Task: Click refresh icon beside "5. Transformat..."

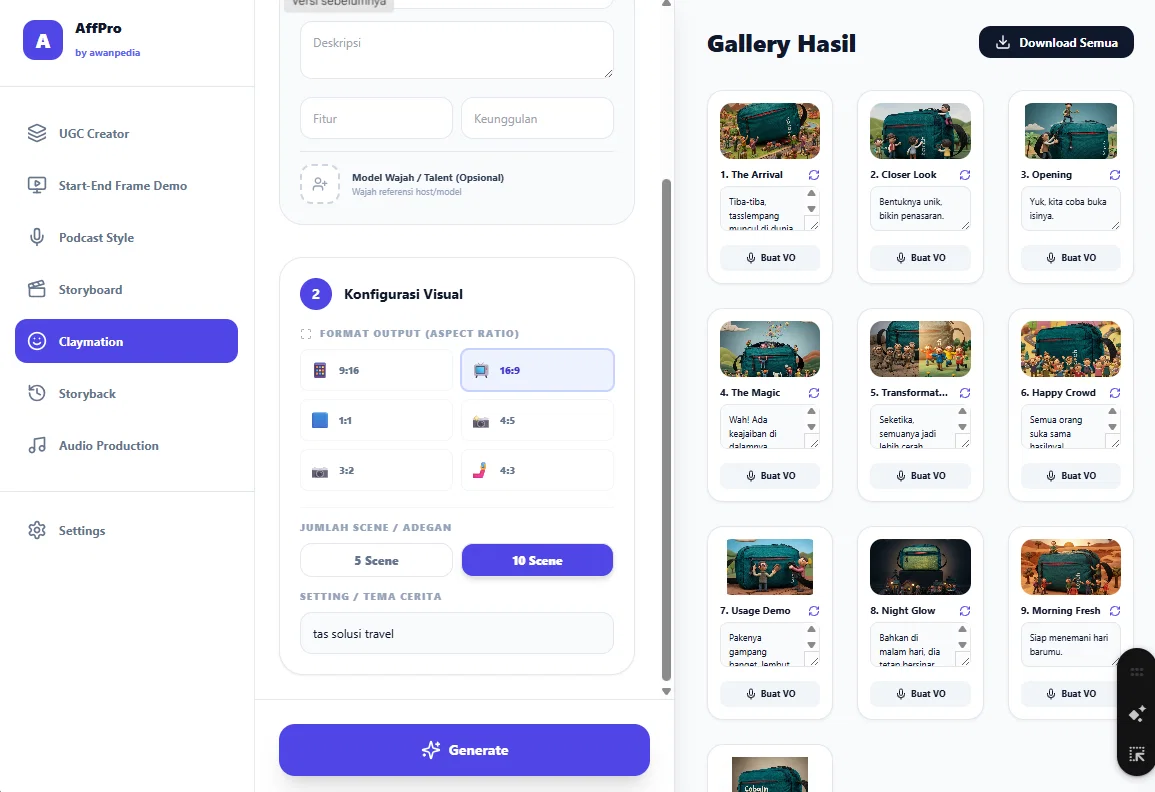Action: 964,393
